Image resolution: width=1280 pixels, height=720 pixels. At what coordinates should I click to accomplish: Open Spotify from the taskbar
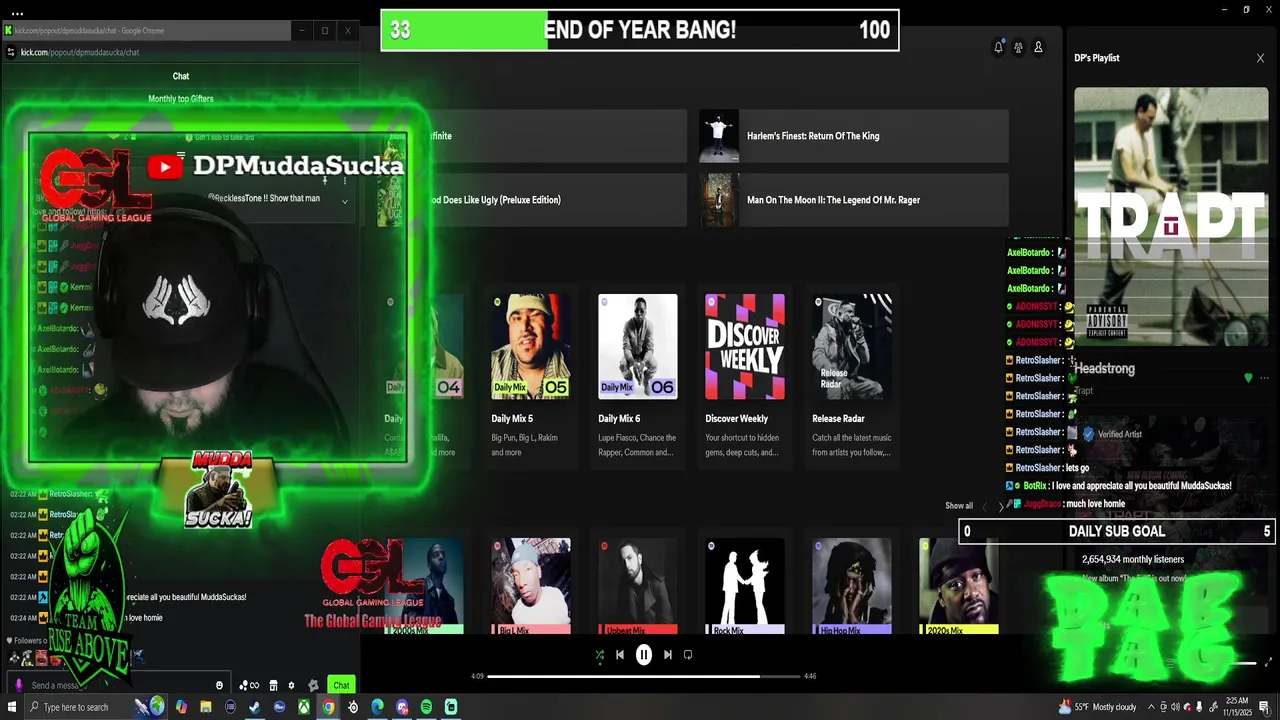point(426,707)
